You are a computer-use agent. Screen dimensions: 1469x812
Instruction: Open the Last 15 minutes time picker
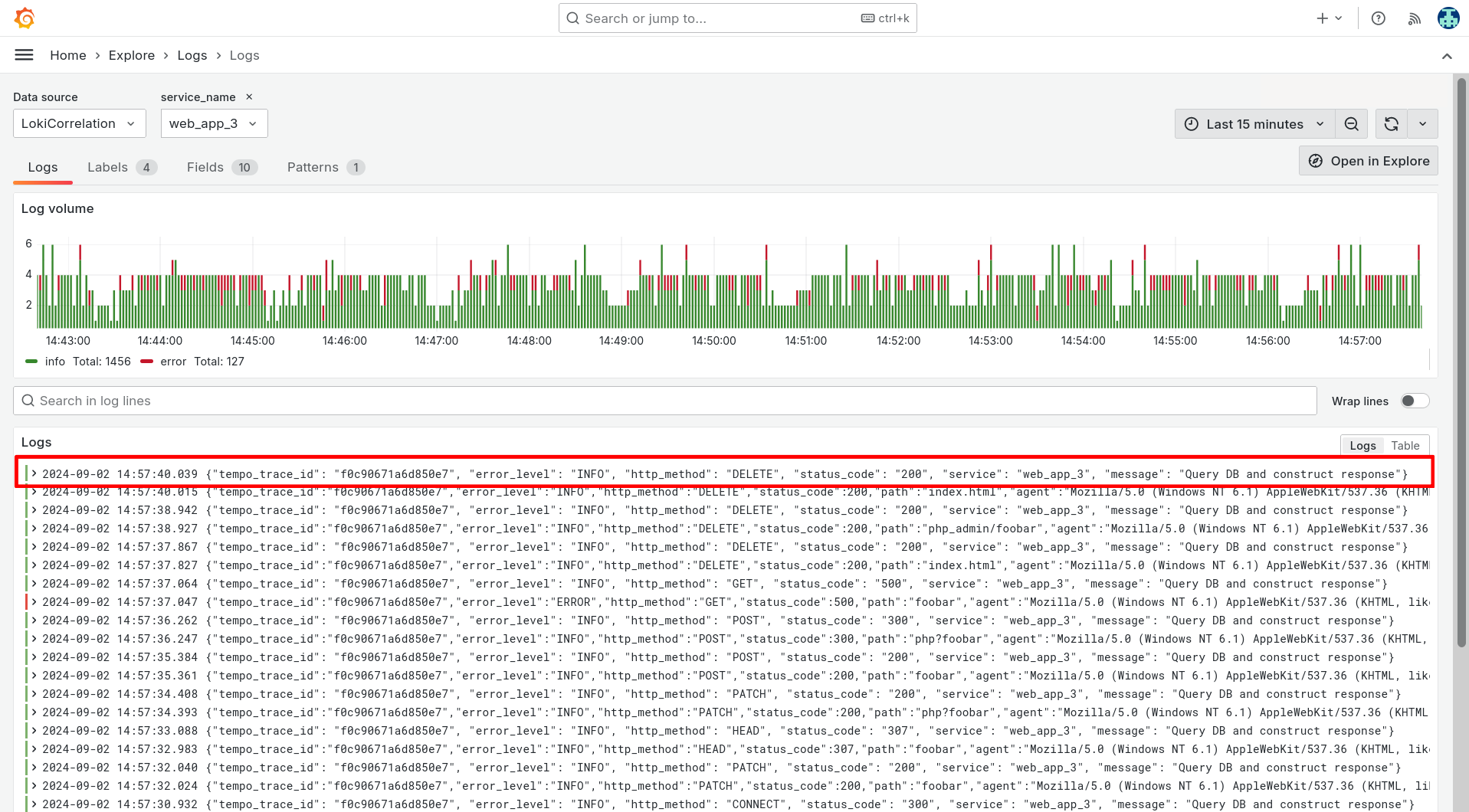pyautogui.click(x=1254, y=124)
